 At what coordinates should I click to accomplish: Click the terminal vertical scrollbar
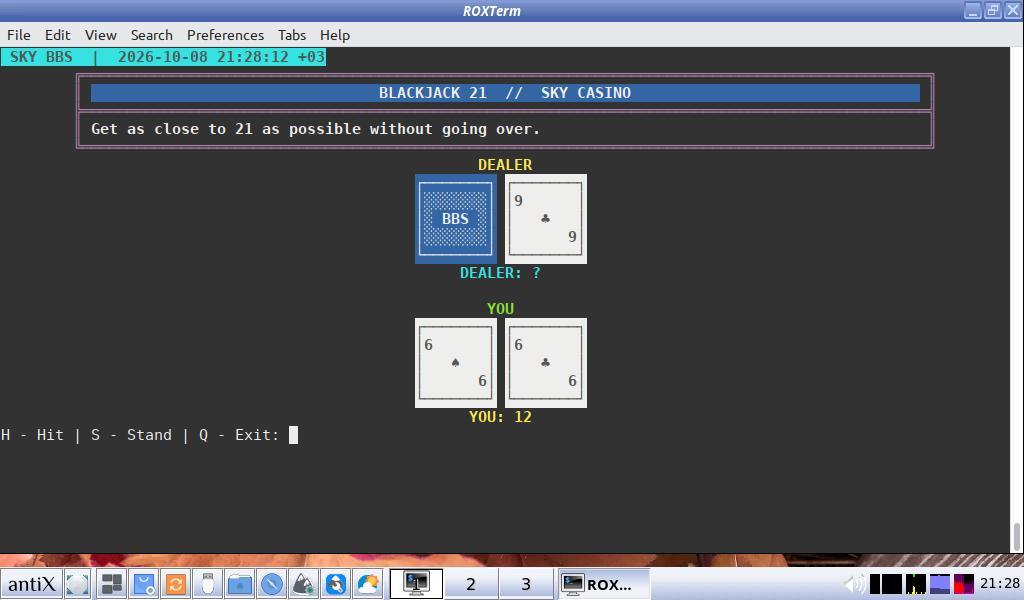click(1017, 300)
